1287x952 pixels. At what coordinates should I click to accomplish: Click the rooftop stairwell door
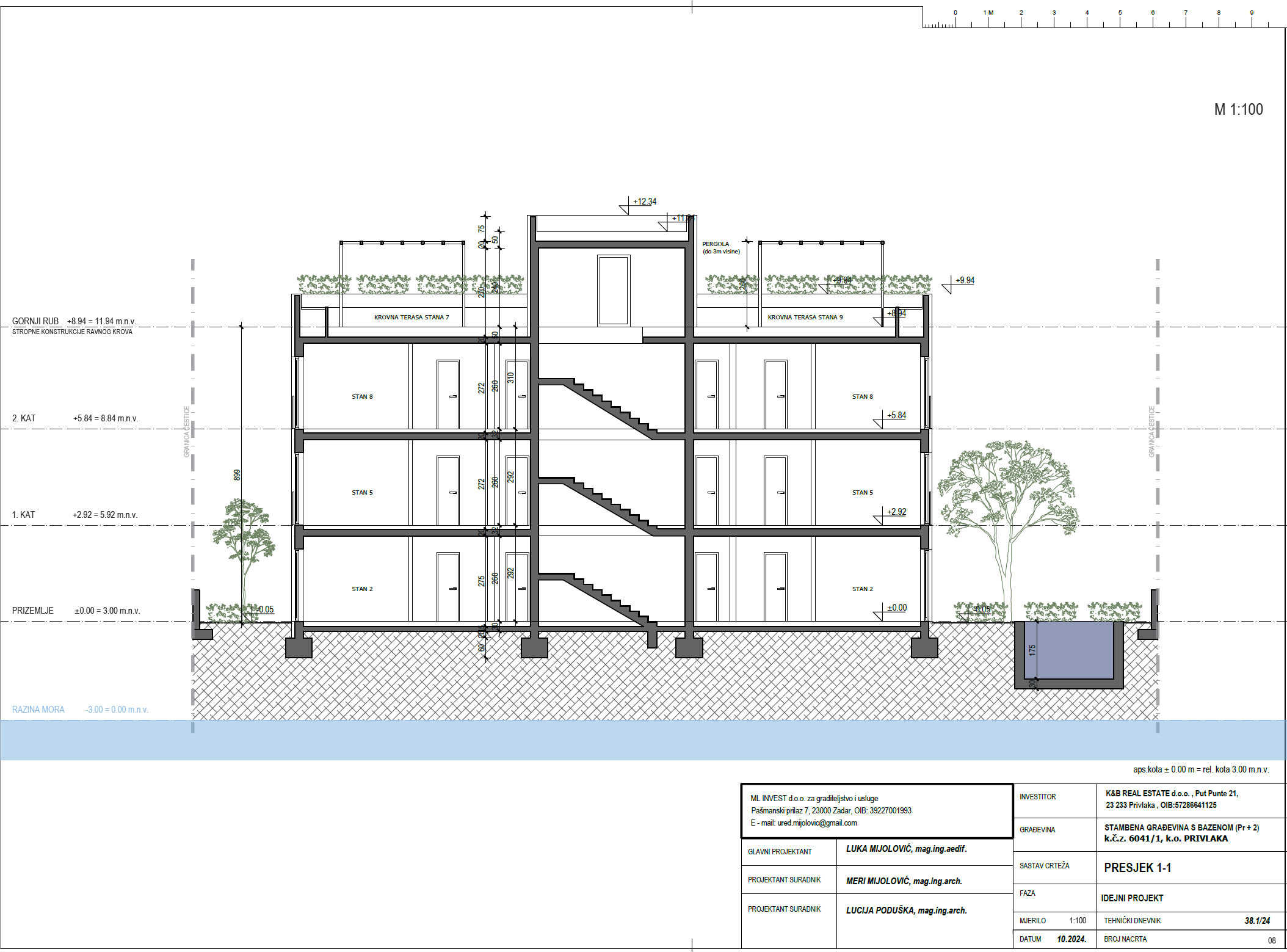(x=613, y=290)
